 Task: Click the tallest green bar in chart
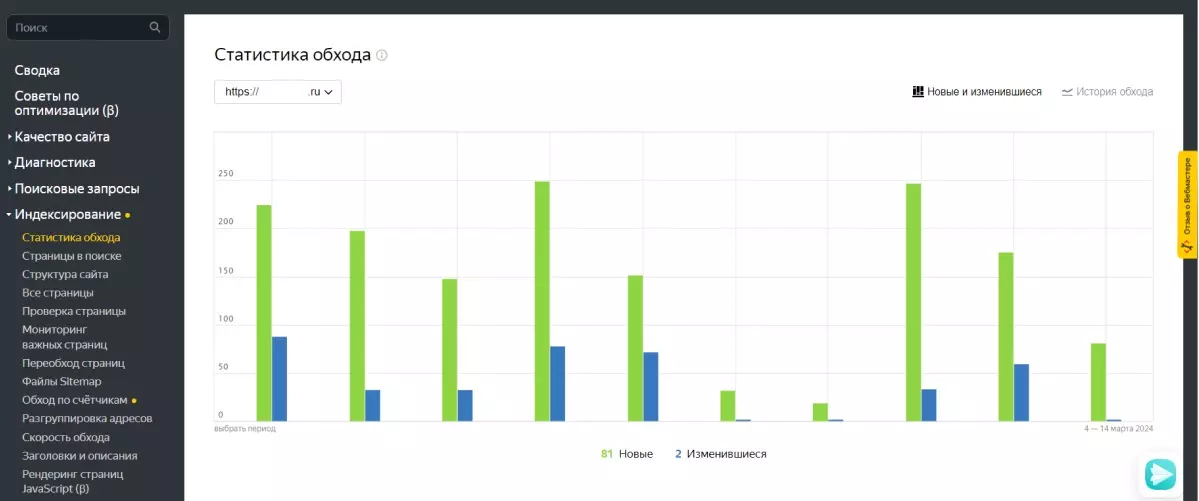pyautogui.click(x=542, y=300)
